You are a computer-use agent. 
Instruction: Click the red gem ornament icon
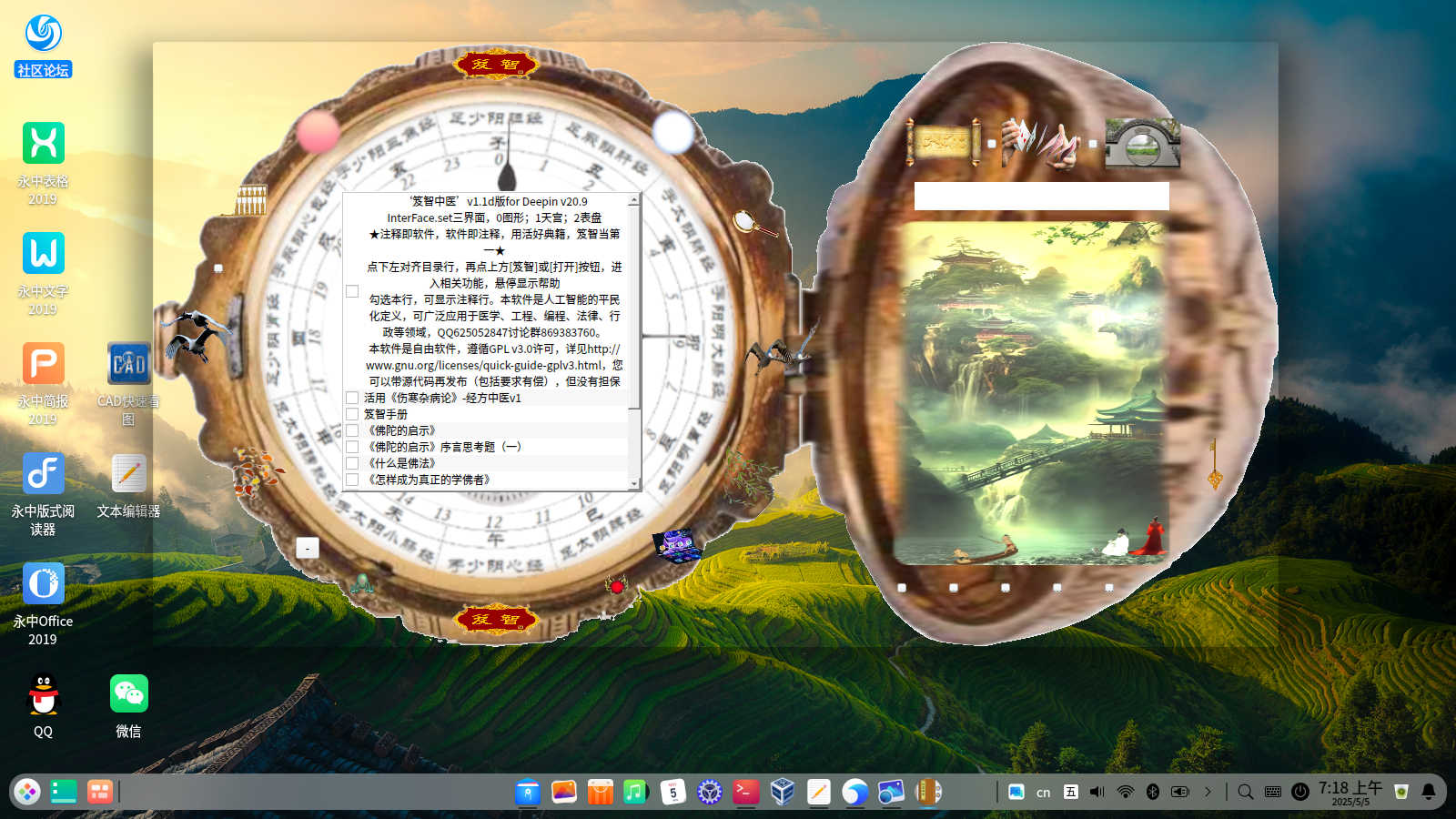617,587
